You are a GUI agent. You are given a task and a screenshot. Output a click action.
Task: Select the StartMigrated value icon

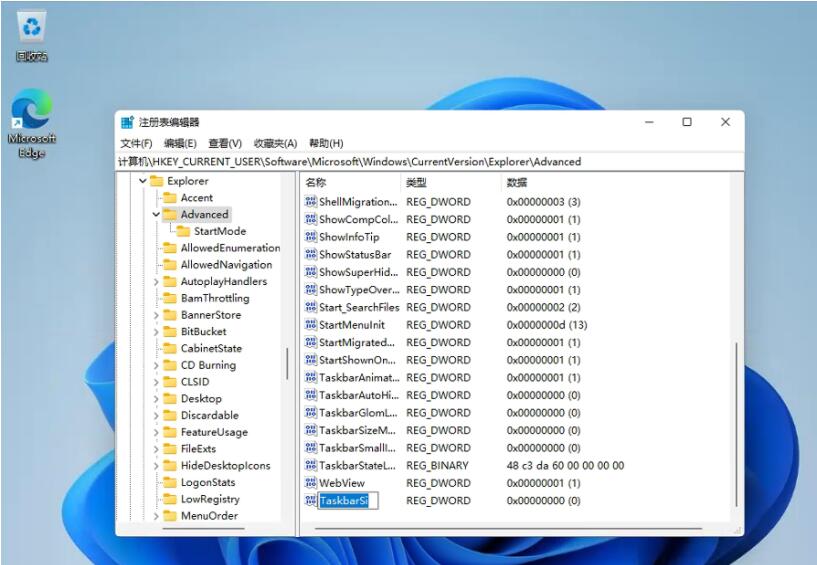[x=311, y=342]
